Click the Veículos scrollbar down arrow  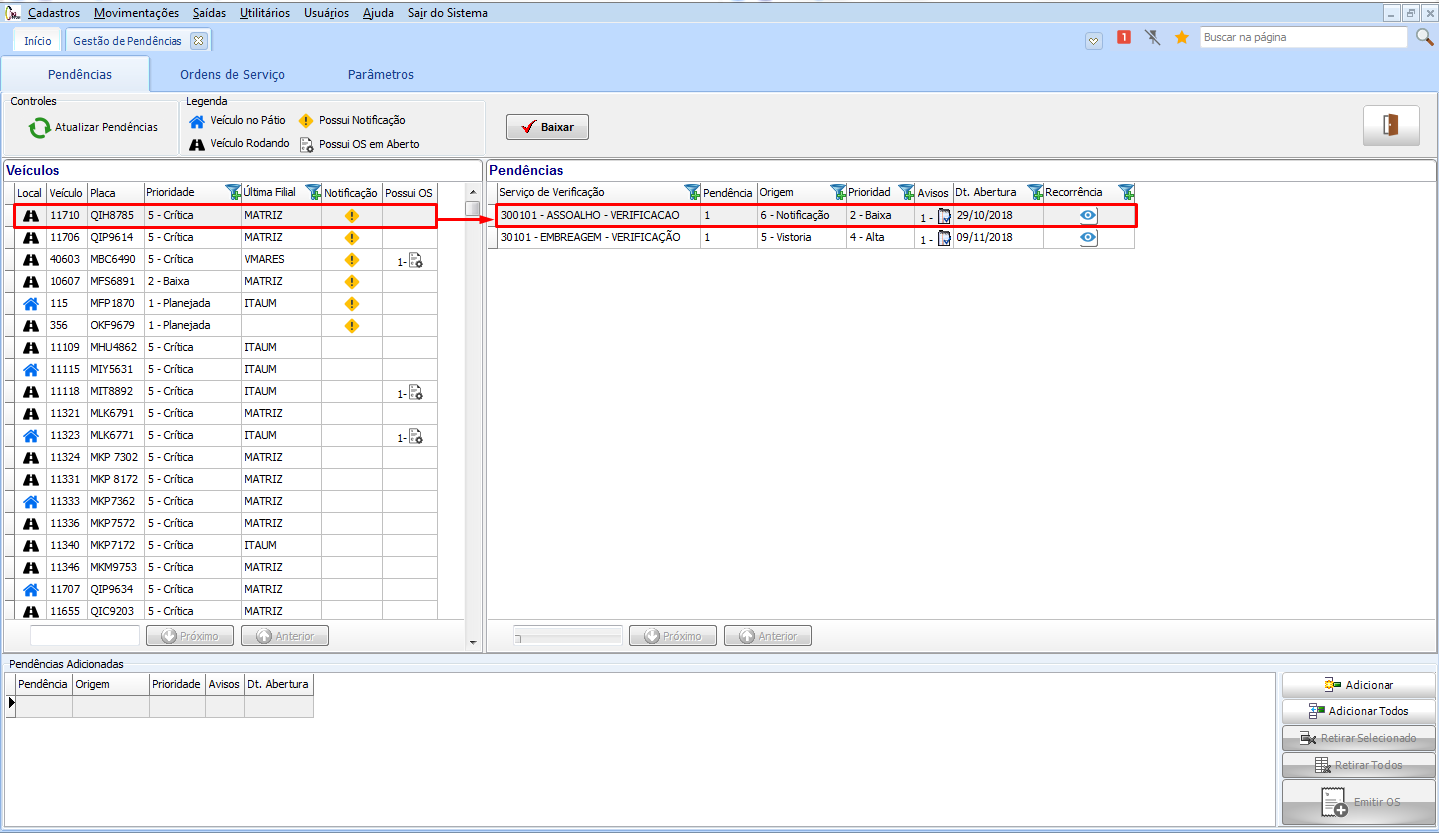tap(472, 642)
